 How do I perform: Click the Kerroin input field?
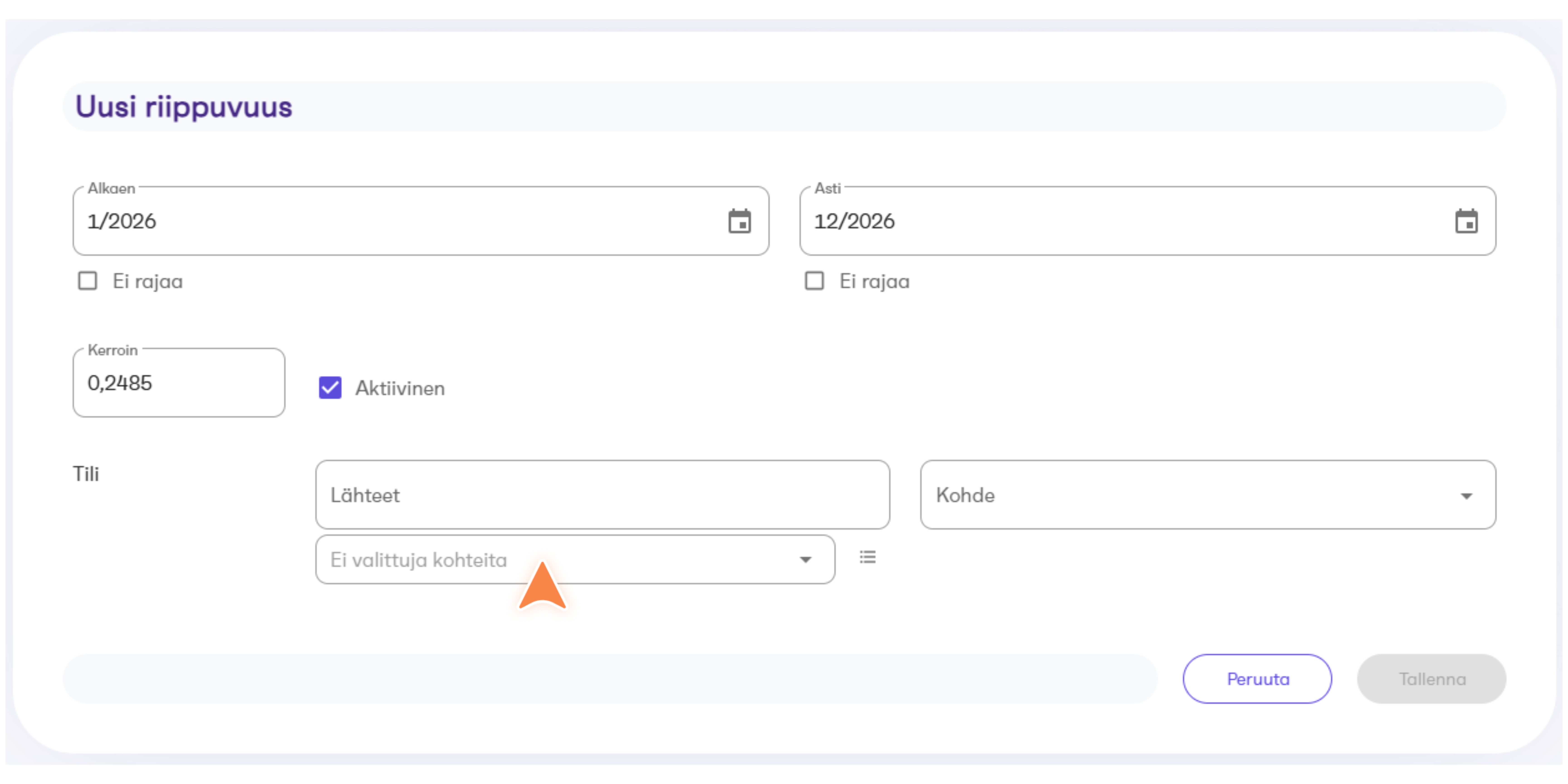click(179, 383)
